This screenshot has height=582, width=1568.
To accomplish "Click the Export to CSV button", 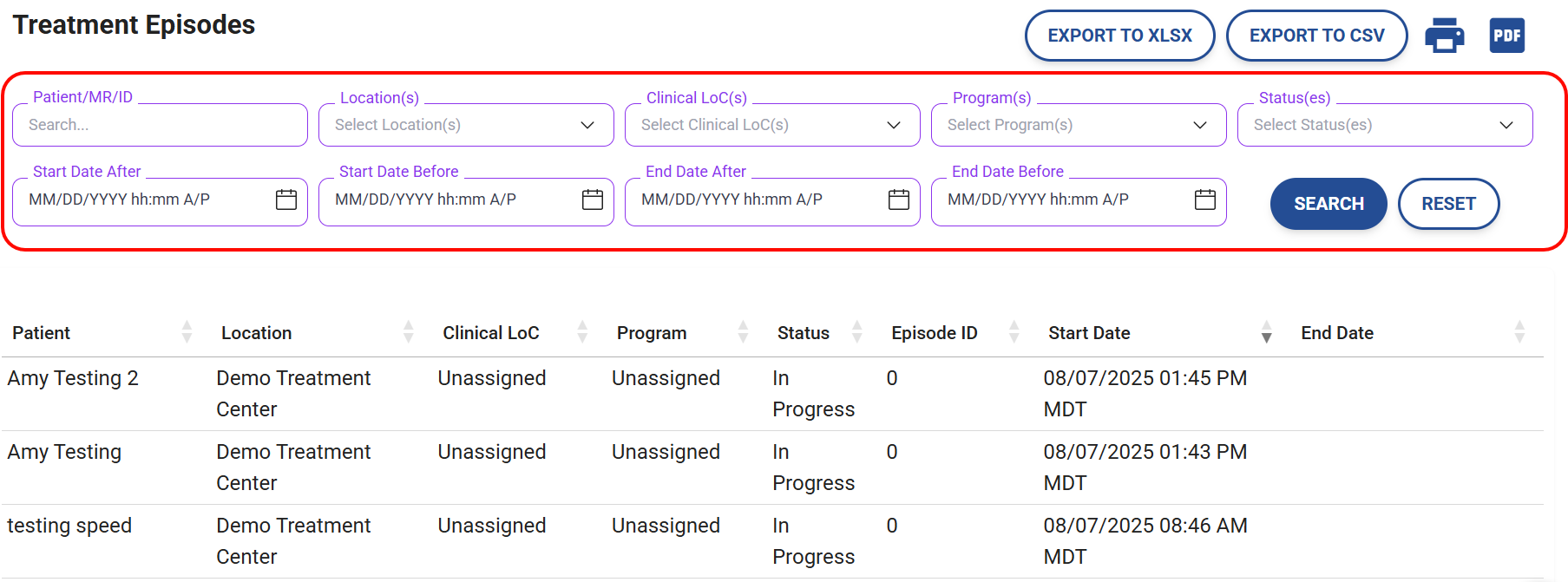I will (x=1316, y=36).
